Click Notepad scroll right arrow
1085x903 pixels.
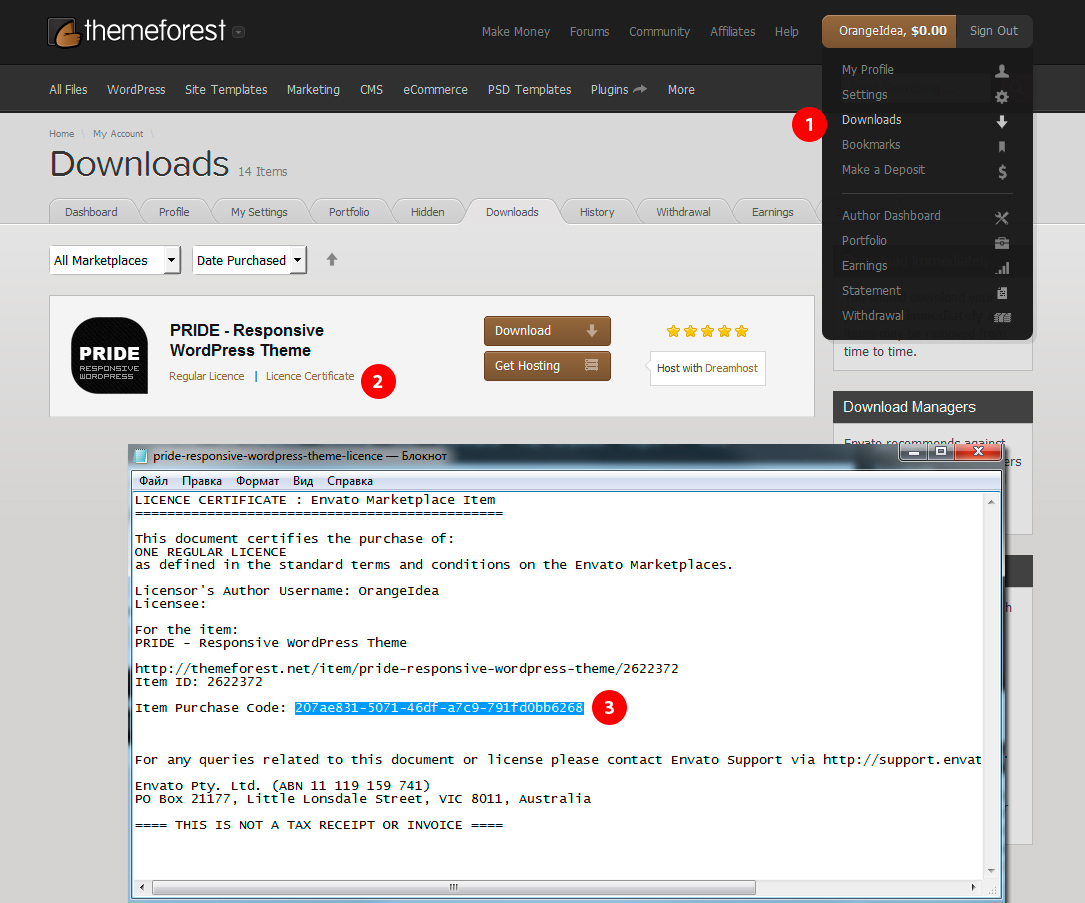tap(973, 887)
